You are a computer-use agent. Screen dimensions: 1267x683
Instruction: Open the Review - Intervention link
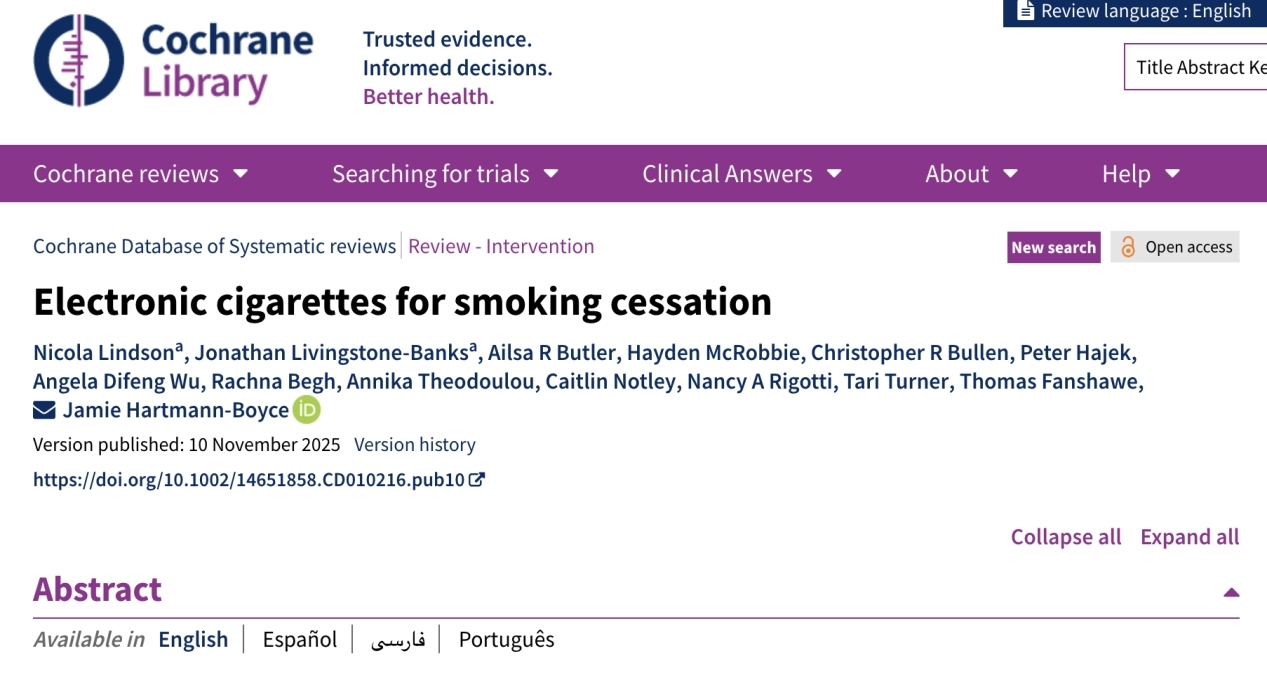tap(501, 246)
